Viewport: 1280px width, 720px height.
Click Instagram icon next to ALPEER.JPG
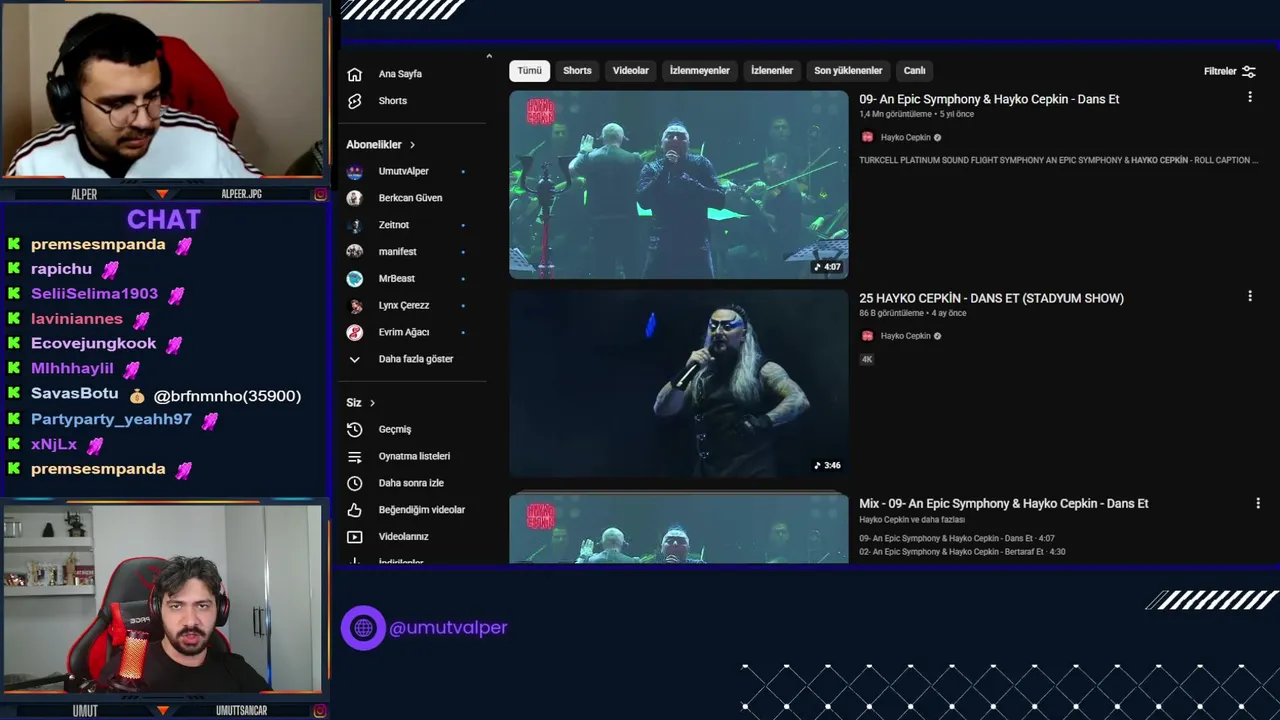pos(320,194)
